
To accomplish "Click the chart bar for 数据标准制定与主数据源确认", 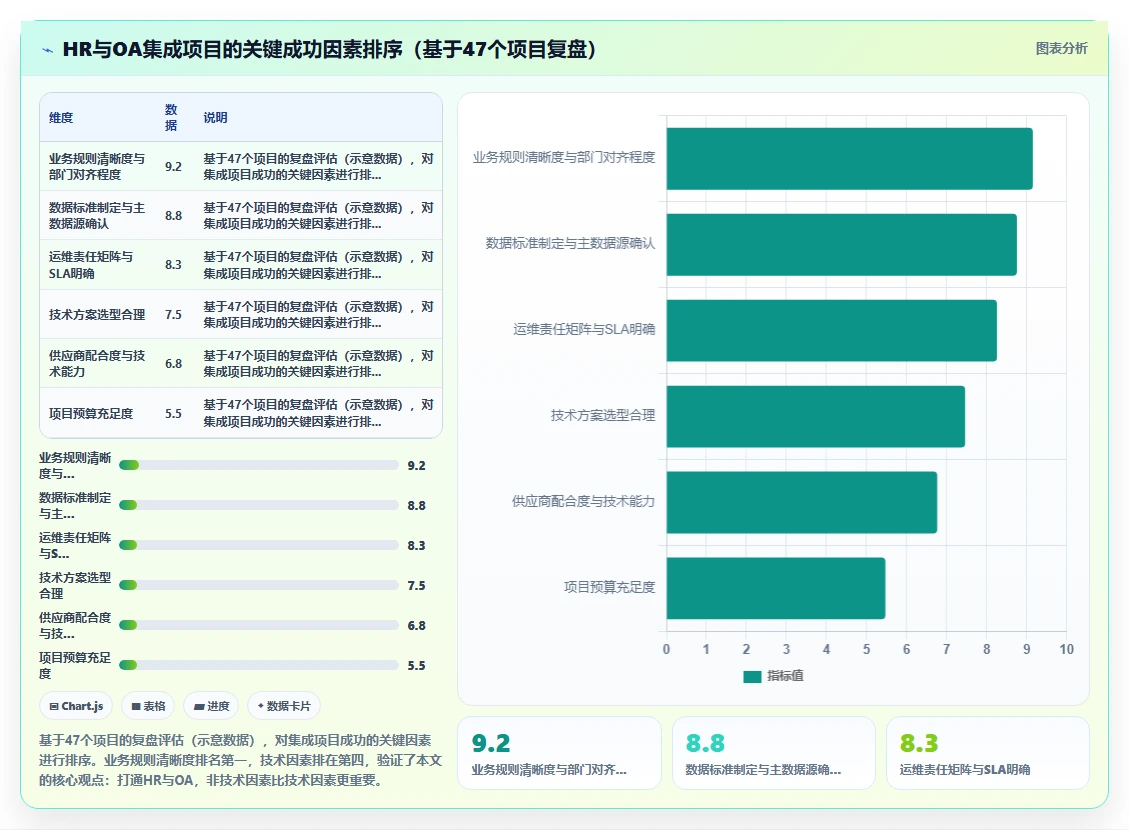I will (x=842, y=245).
